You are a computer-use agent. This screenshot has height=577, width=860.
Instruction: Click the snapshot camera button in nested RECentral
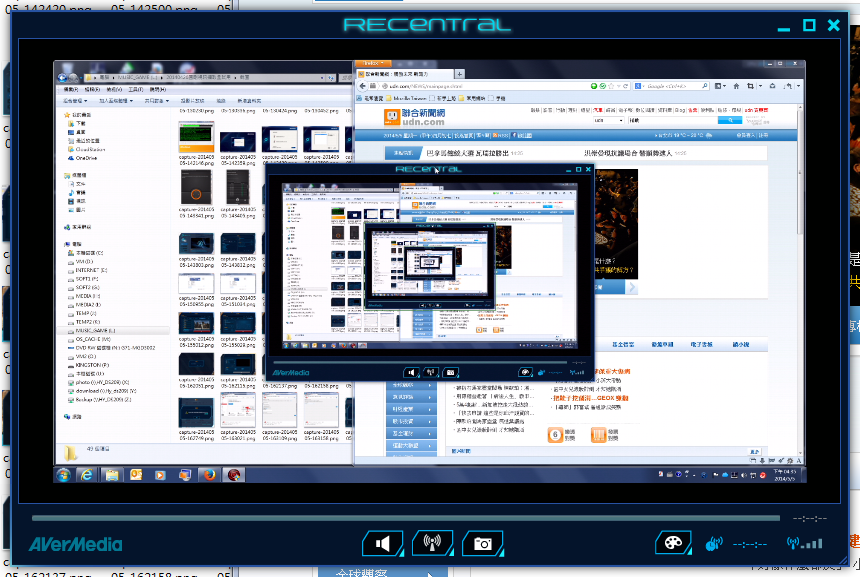tap(450, 372)
